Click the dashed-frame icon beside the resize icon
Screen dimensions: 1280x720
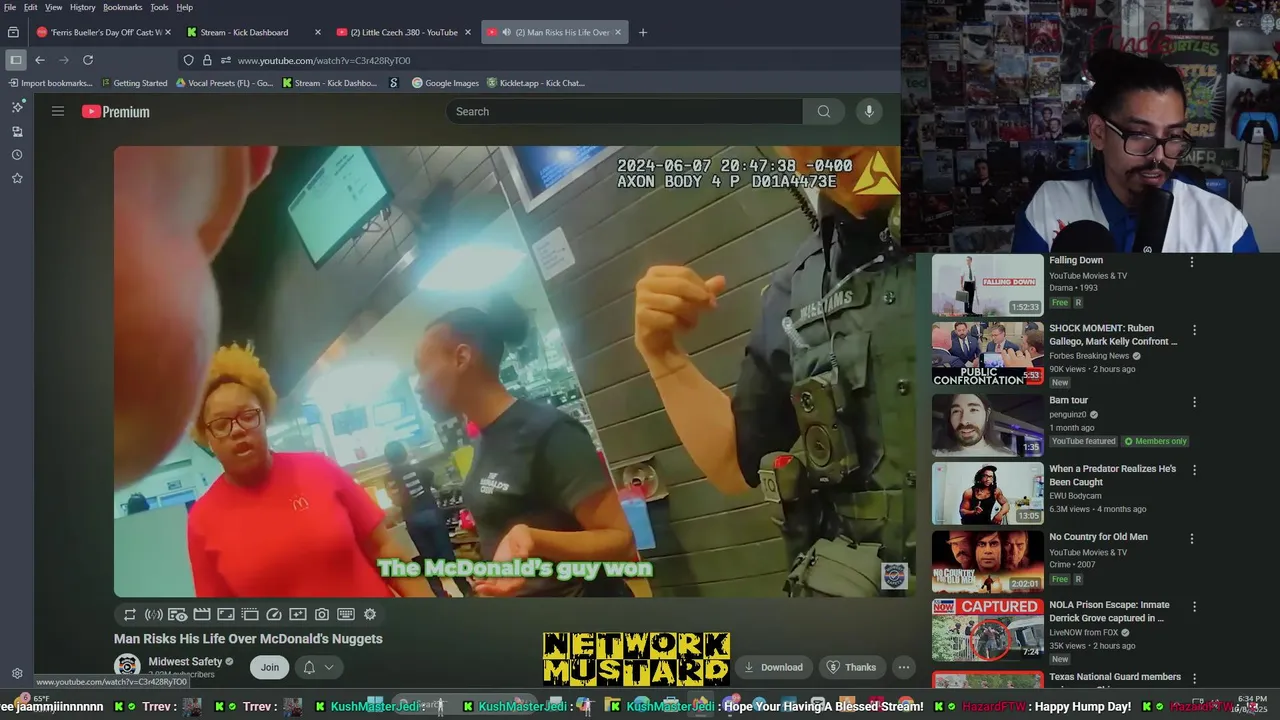click(250, 615)
